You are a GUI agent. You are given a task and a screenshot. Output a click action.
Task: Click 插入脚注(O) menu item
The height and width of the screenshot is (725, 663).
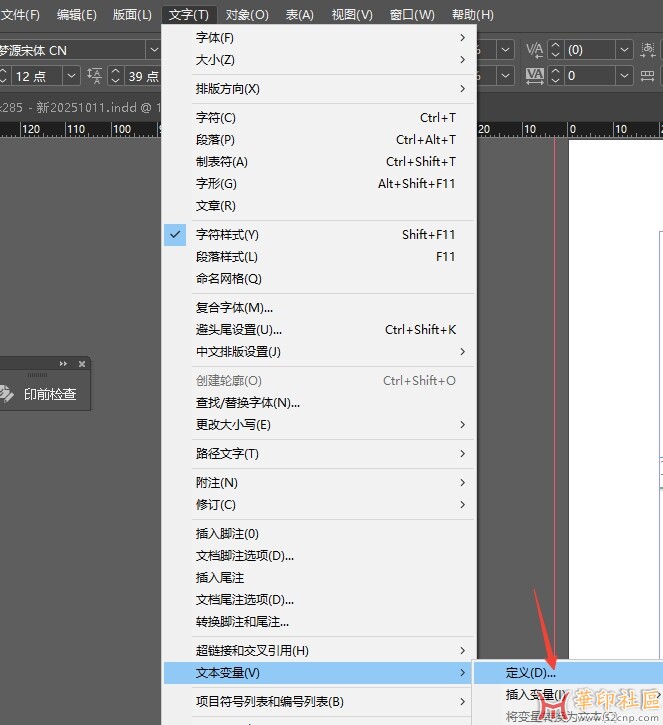coord(227,534)
